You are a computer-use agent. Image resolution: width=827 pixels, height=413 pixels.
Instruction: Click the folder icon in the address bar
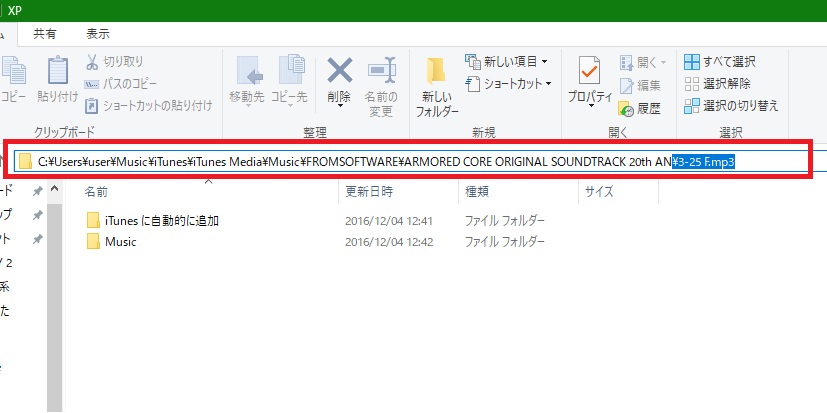tap(25, 162)
